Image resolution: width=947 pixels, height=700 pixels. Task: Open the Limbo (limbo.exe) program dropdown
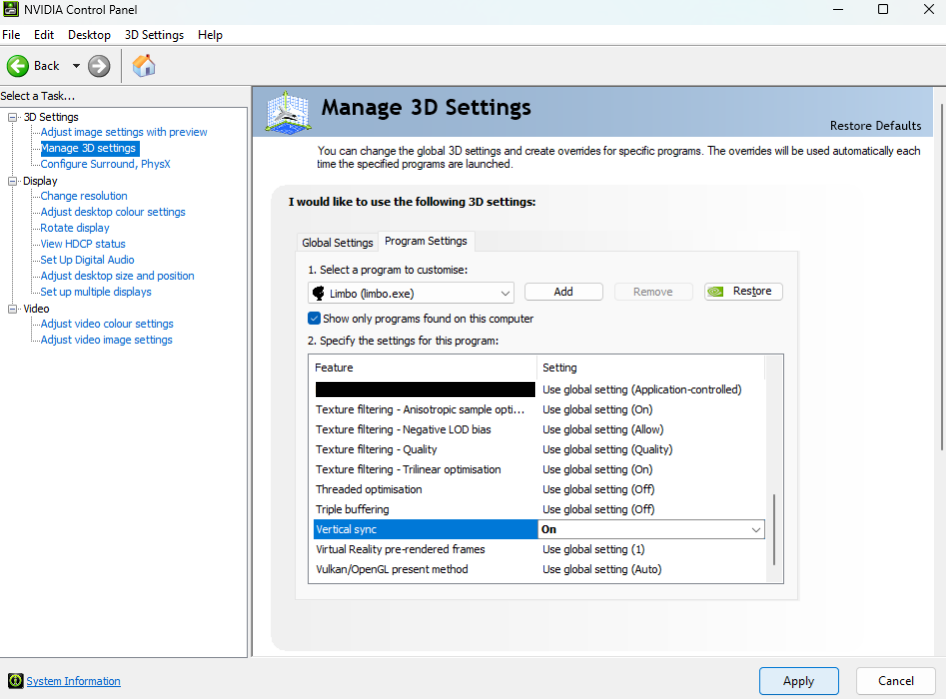[x=411, y=293]
